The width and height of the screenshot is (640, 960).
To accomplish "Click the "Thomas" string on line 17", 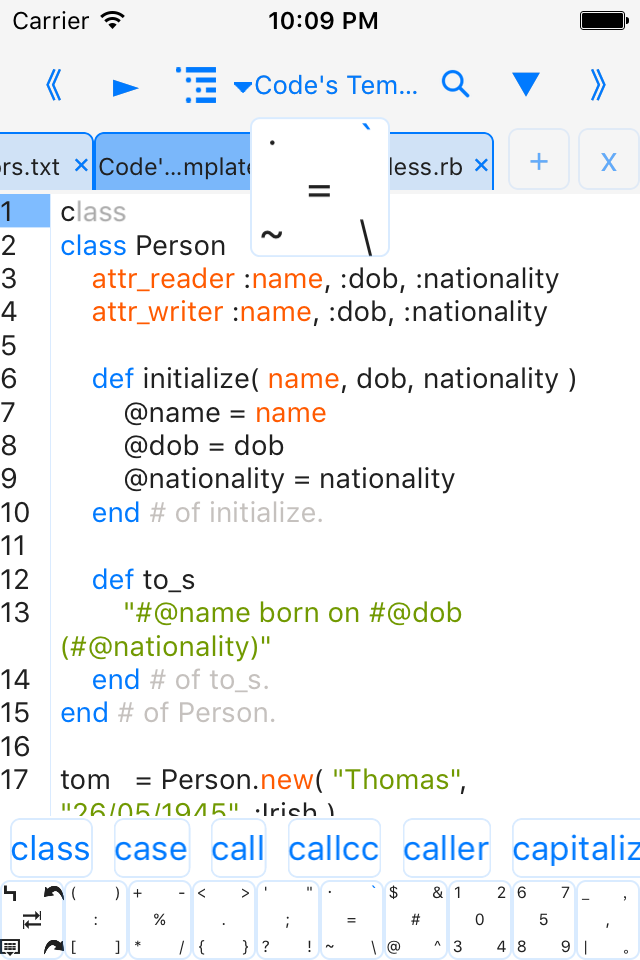I will coord(396,780).
